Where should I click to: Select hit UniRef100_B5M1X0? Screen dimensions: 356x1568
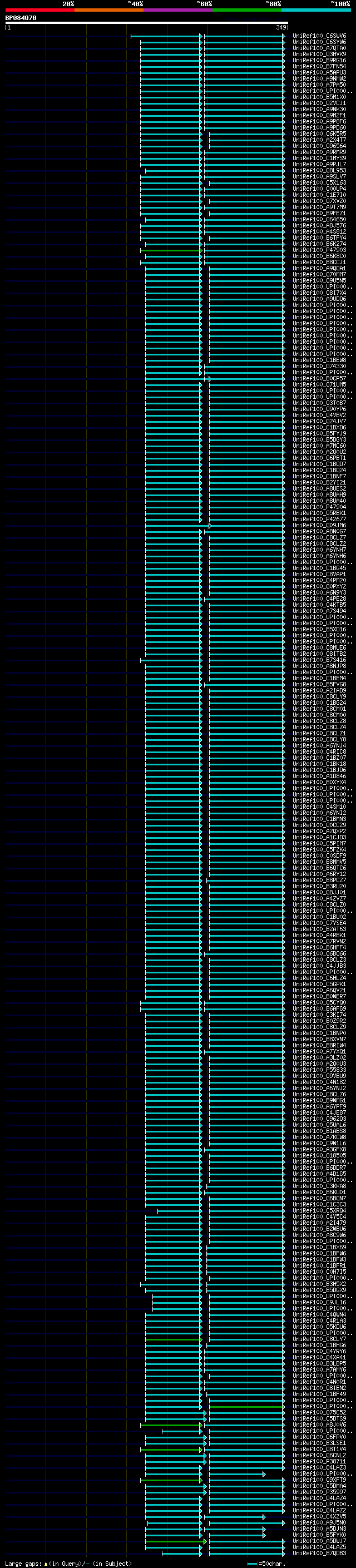pyautogui.click(x=319, y=97)
